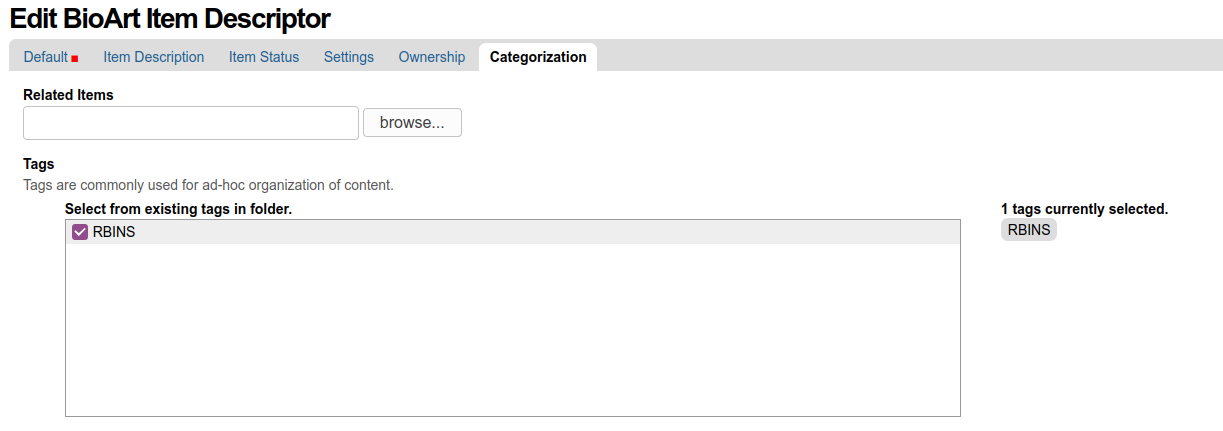Screen dimensions: 1223x431
Task: Select the Categorization tab
Action: pos(537,57)
